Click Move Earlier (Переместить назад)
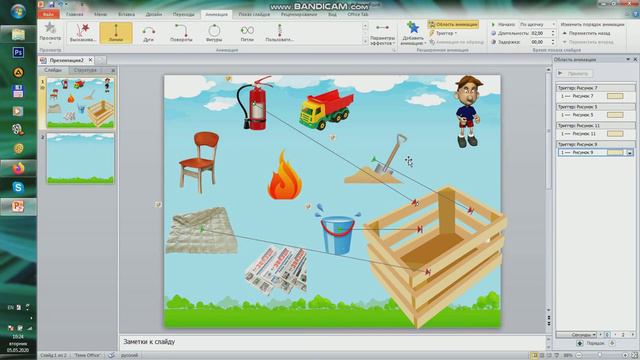This screenshot has width=640, height=360. [586, 33]
